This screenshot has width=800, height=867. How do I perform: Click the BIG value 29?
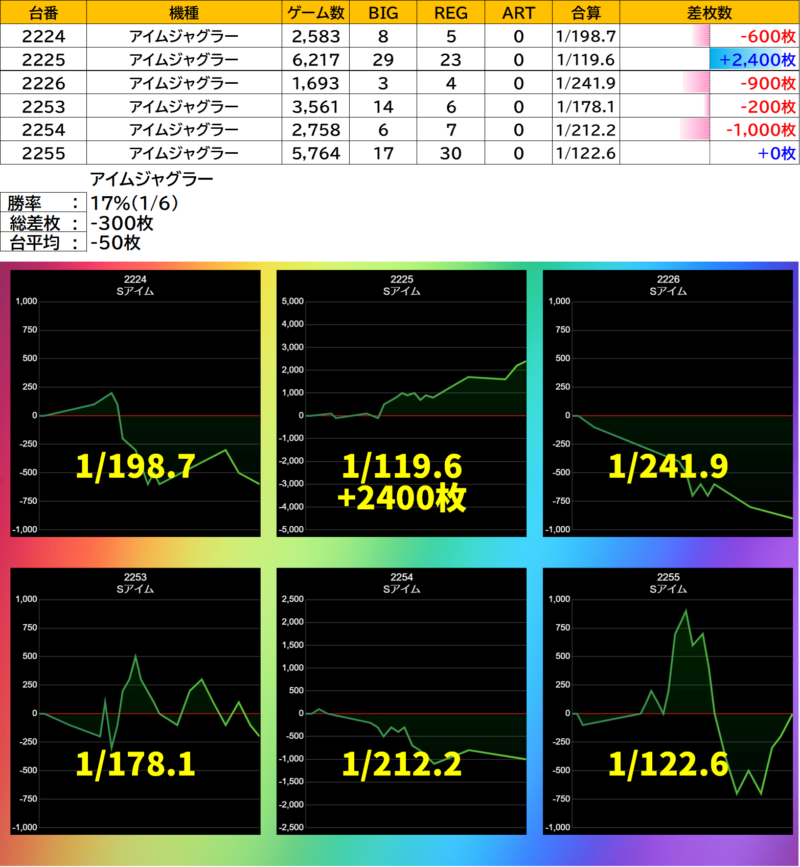pyautogui.click(x=383, y=59)
